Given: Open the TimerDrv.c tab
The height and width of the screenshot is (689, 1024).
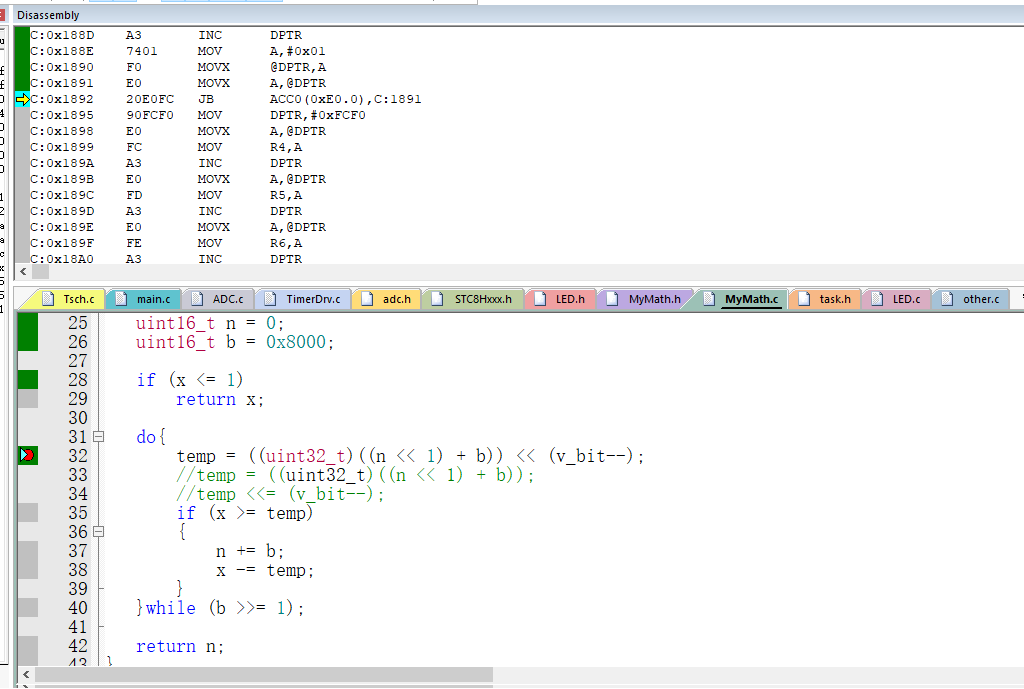Looking at the screenshot, I should point(303,299).
